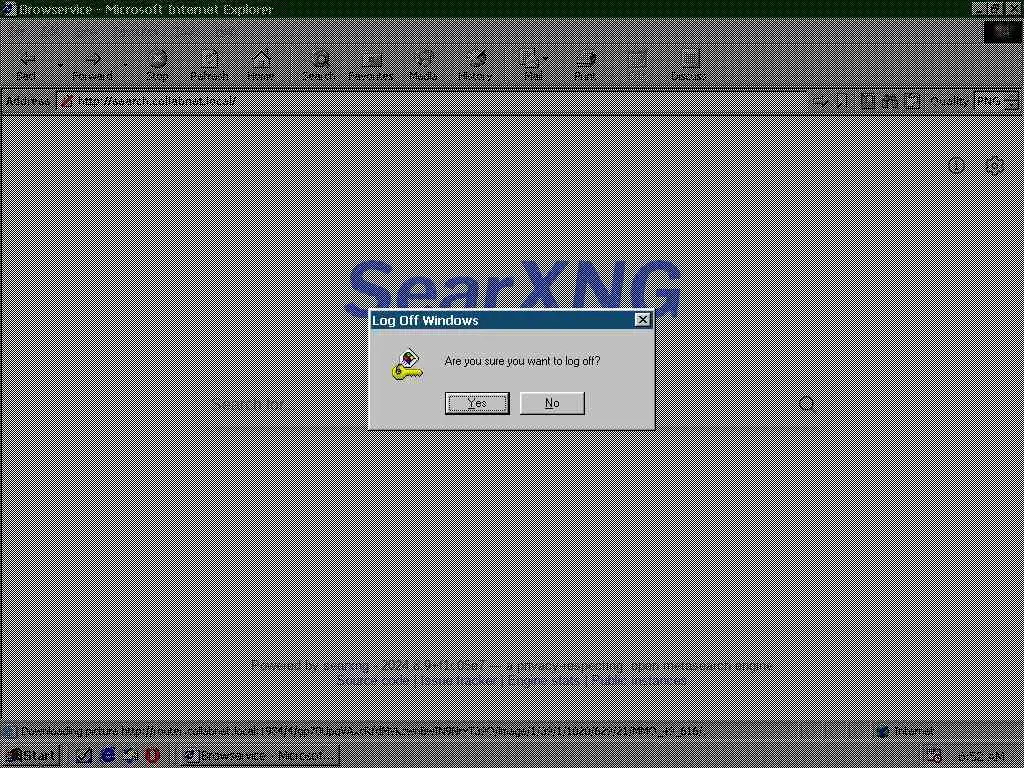Open the Issue tracker link
Viewport: 1024px width, 768px height.
click(458, 680)
